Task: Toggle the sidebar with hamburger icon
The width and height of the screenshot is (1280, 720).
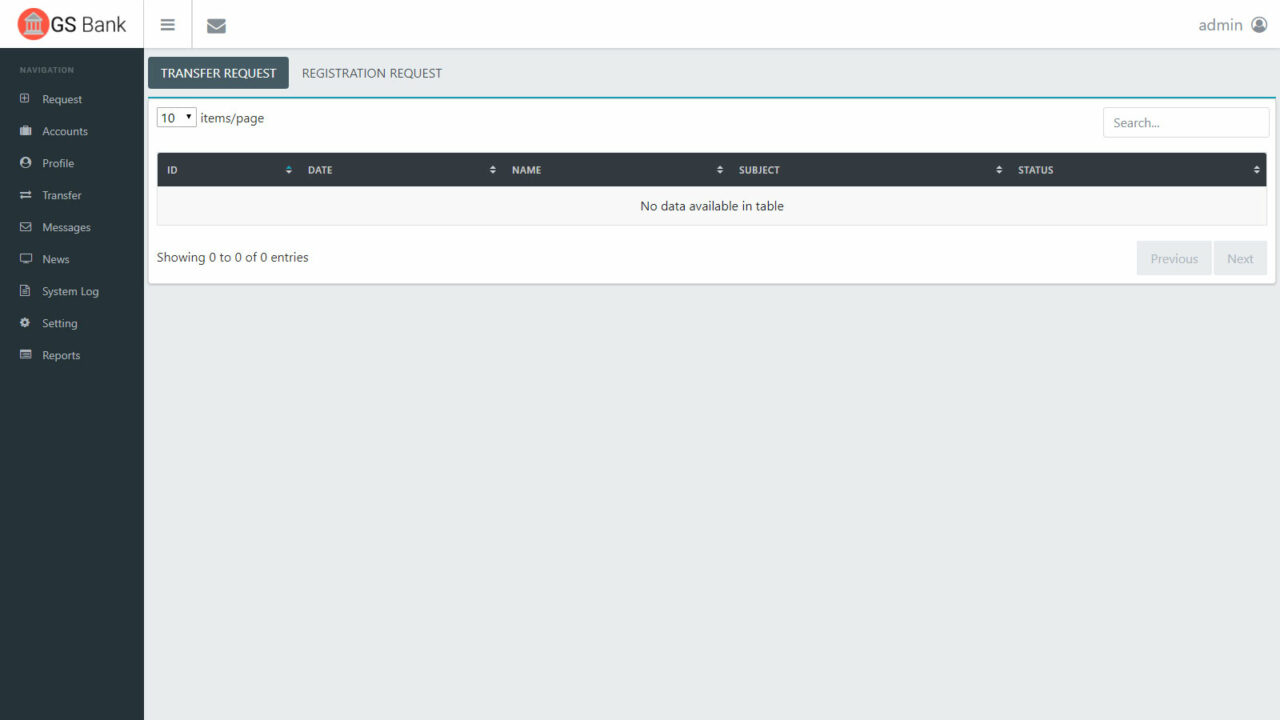Action: (167, 24)
